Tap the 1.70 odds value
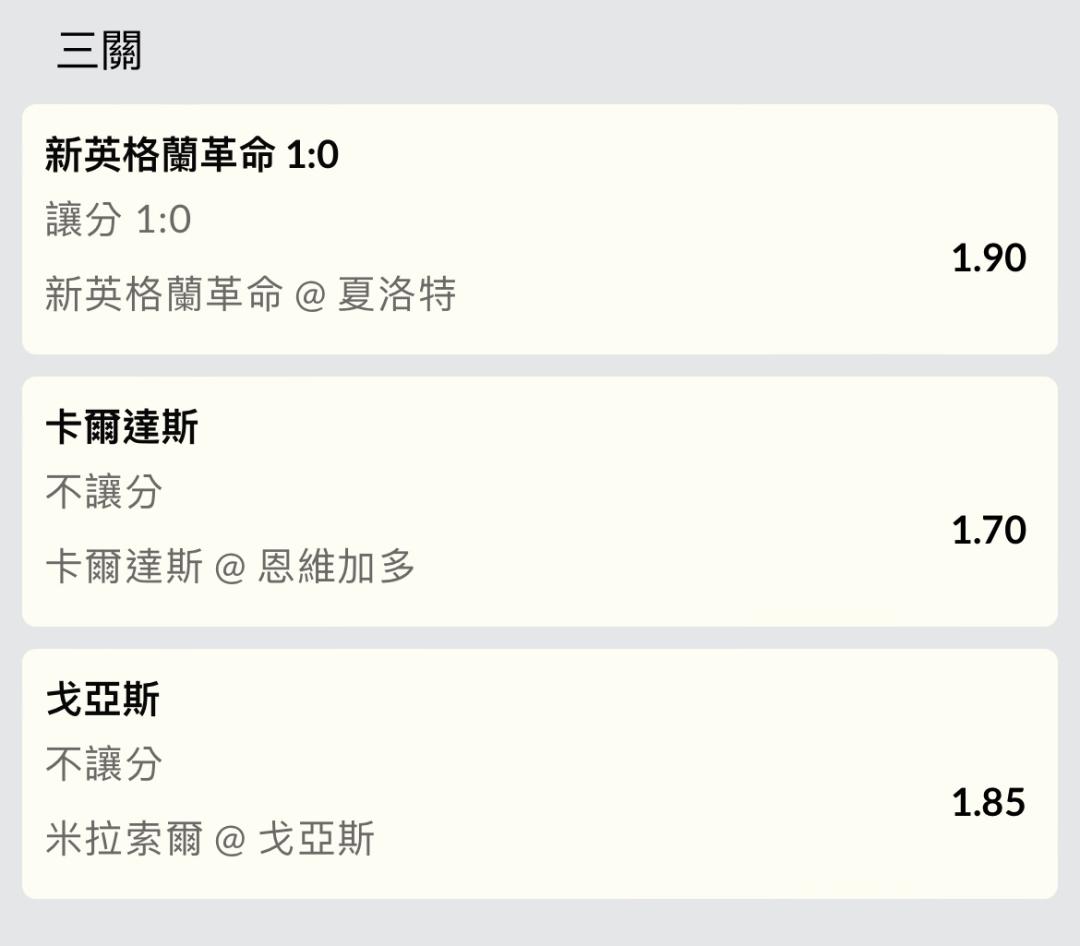Screen dimensions: 1080x946 988,530
